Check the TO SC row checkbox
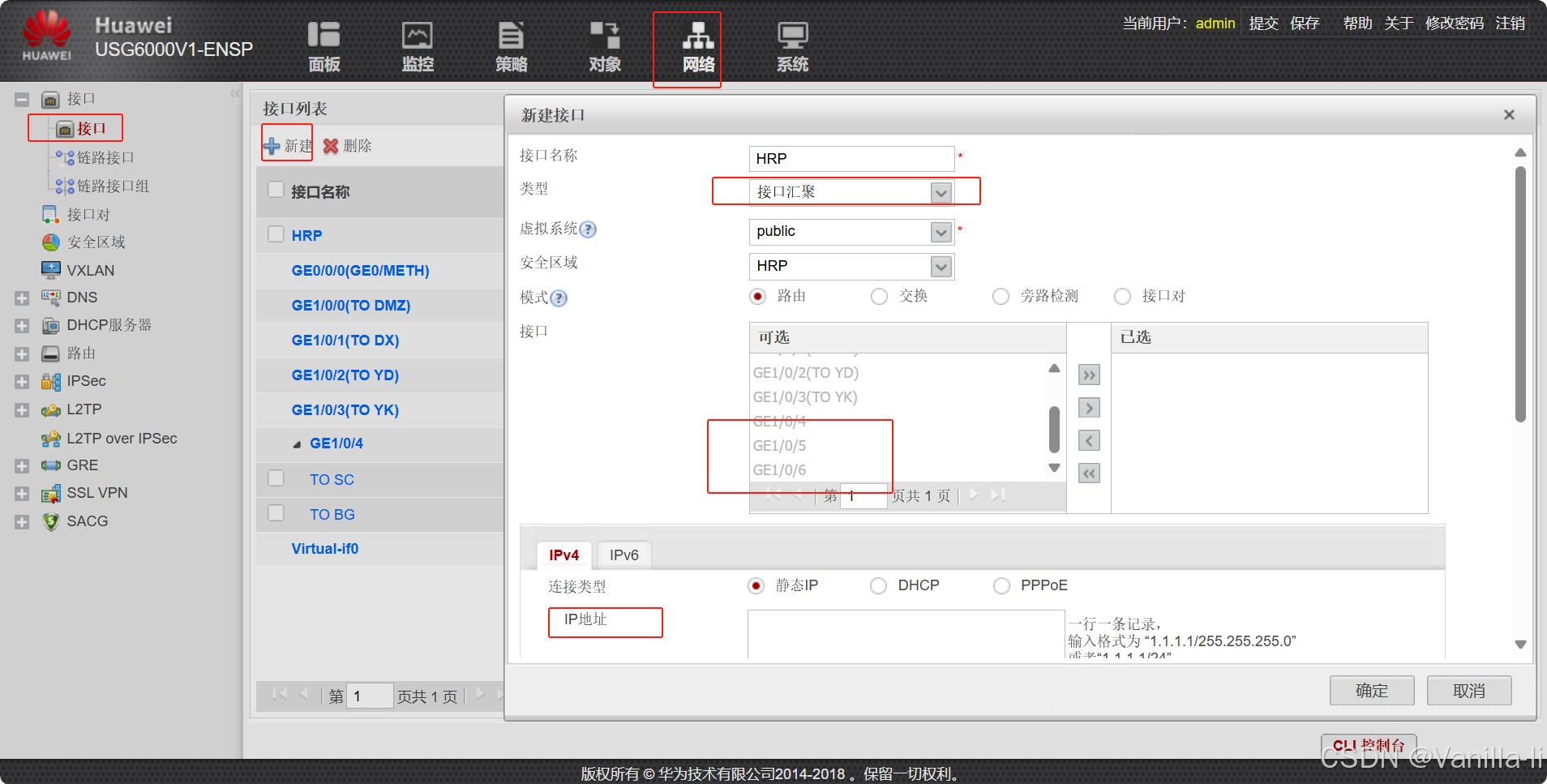This screenshot has width=1547, height=784. tap(276, 478)
